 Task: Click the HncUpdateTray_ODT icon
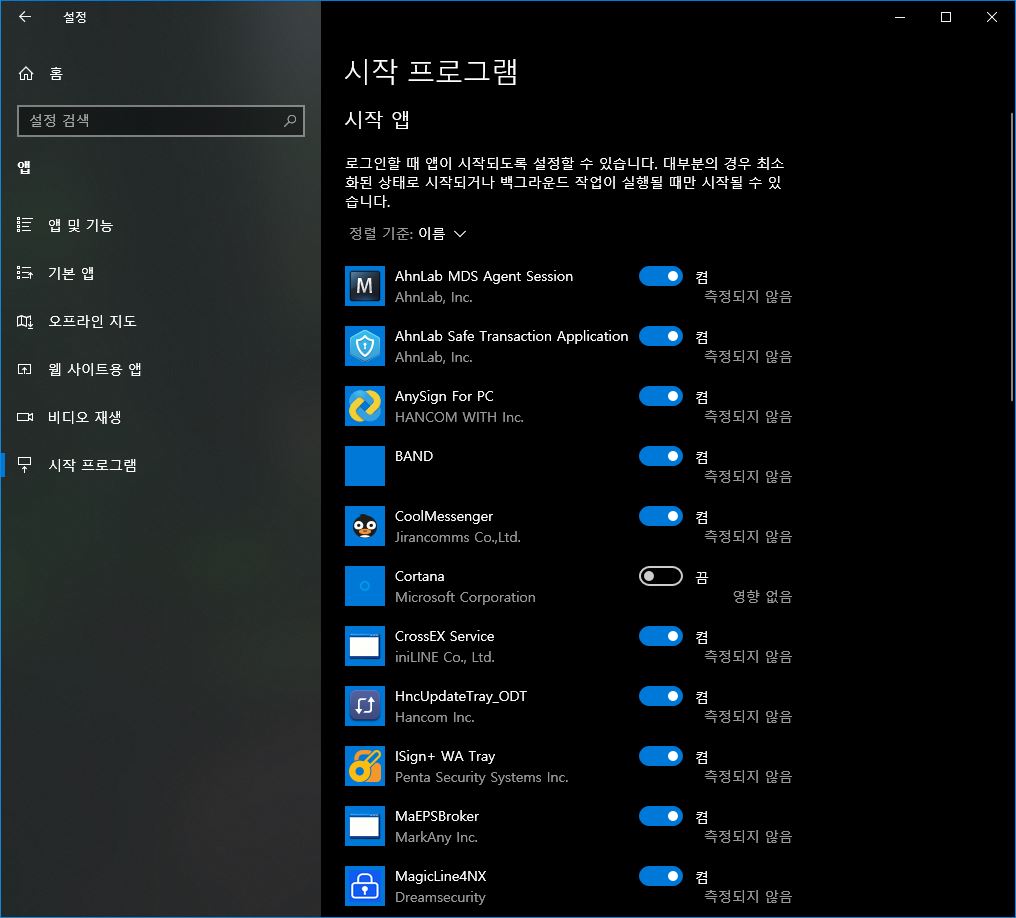coord(365,706)
